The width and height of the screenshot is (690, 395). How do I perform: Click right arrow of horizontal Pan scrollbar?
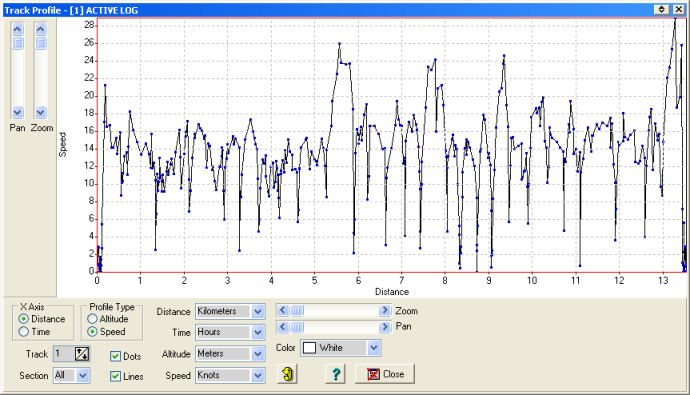click(385, 327)
